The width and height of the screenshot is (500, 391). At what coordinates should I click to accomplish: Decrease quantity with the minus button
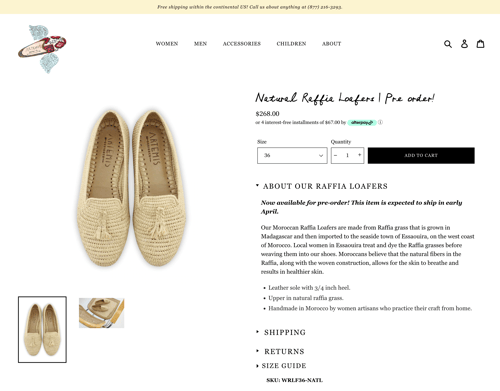tap(336, 155)
